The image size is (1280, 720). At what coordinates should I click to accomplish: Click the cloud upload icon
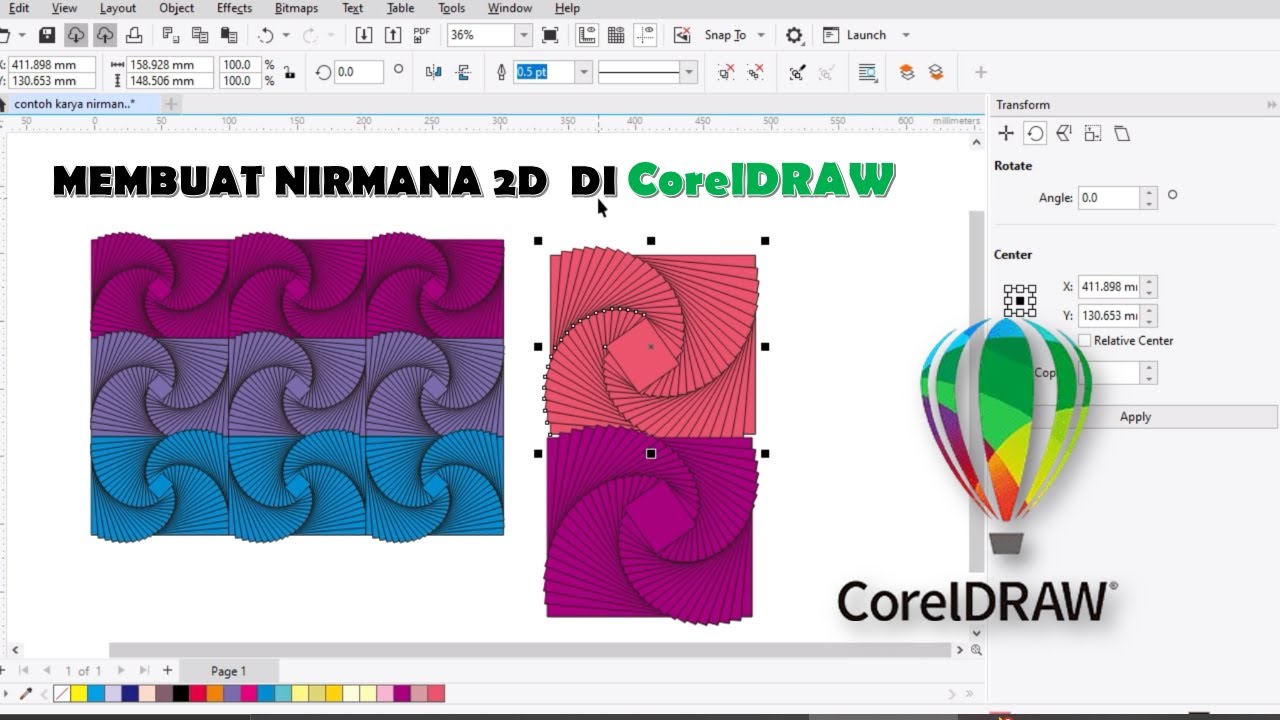[x=105, y=35]
